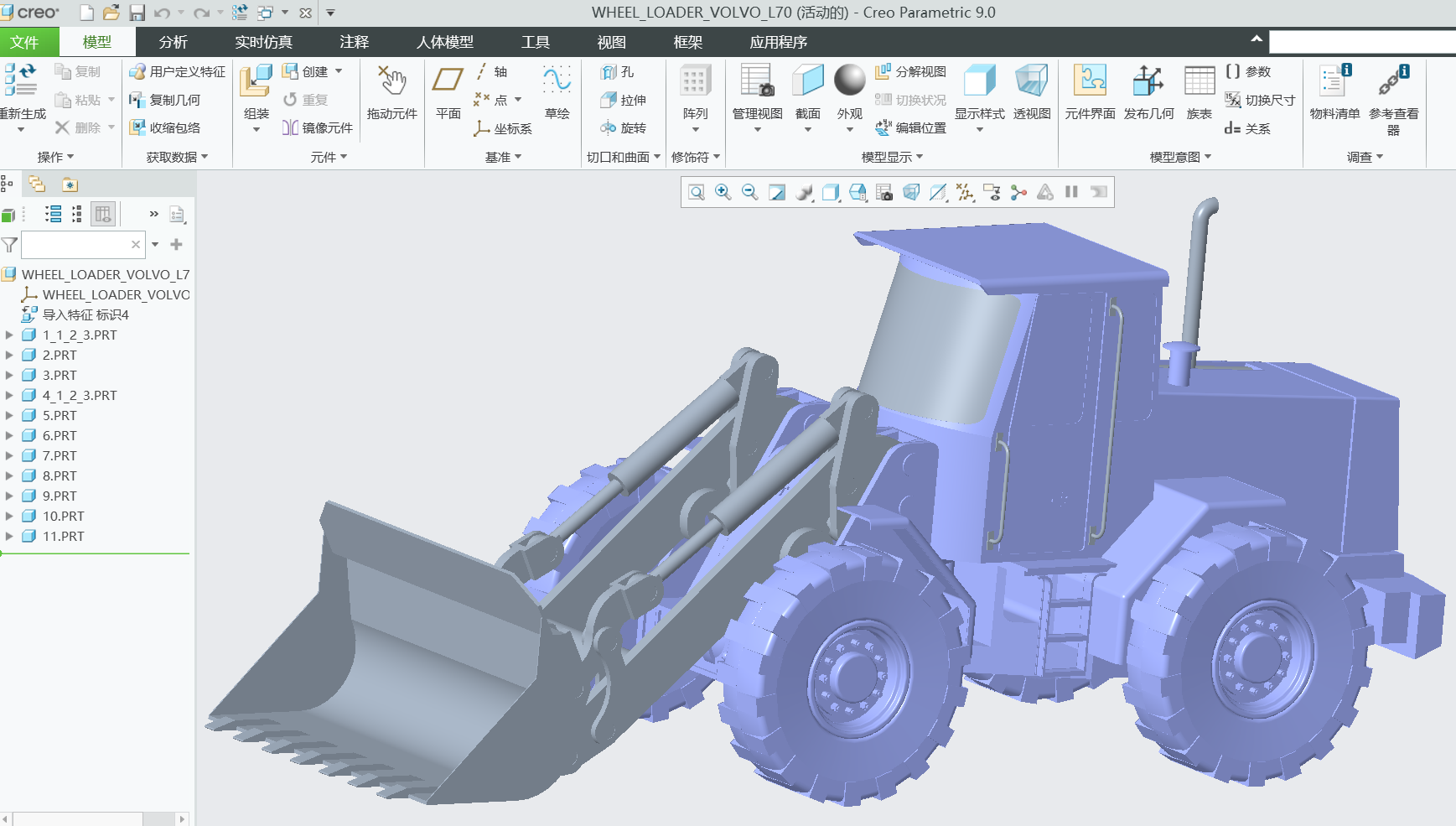Image resolution: width=1456 pixels, height=826 pixels.
Task: Expand the 11.PRT tree node
Action: 9,536
